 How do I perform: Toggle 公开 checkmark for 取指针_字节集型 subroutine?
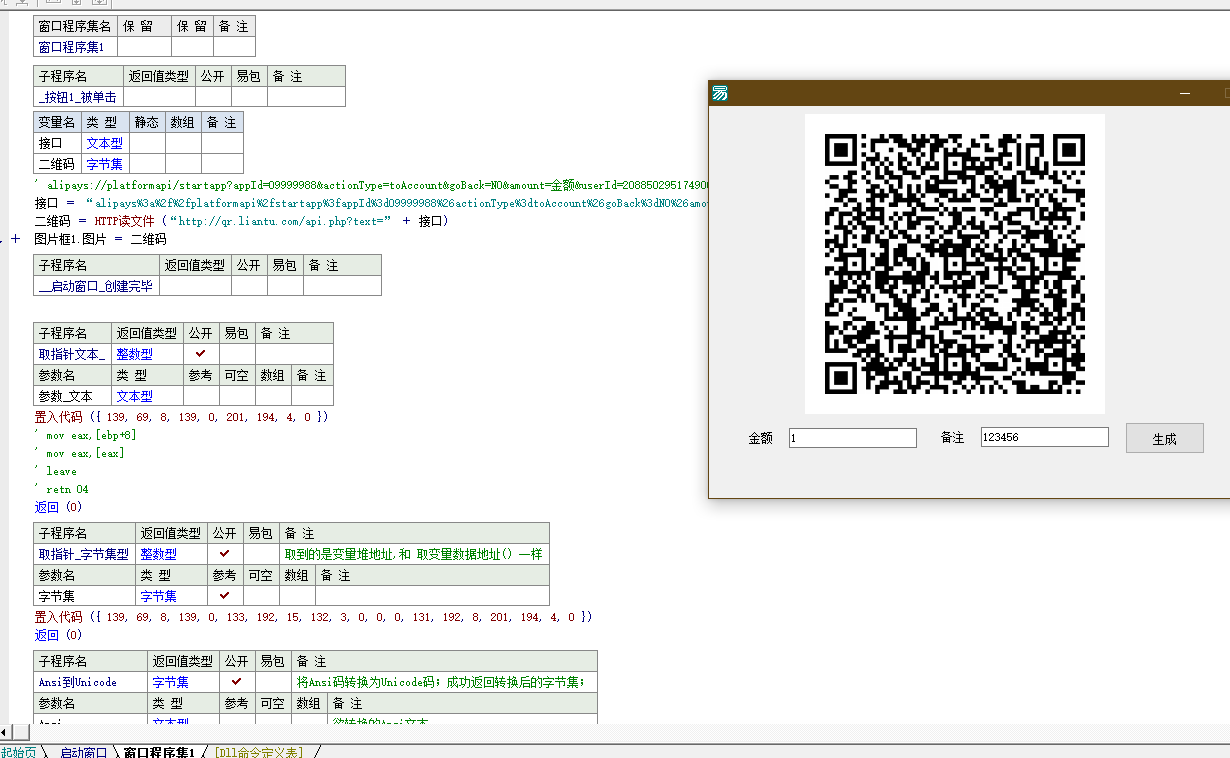click(x=225, y=554)
